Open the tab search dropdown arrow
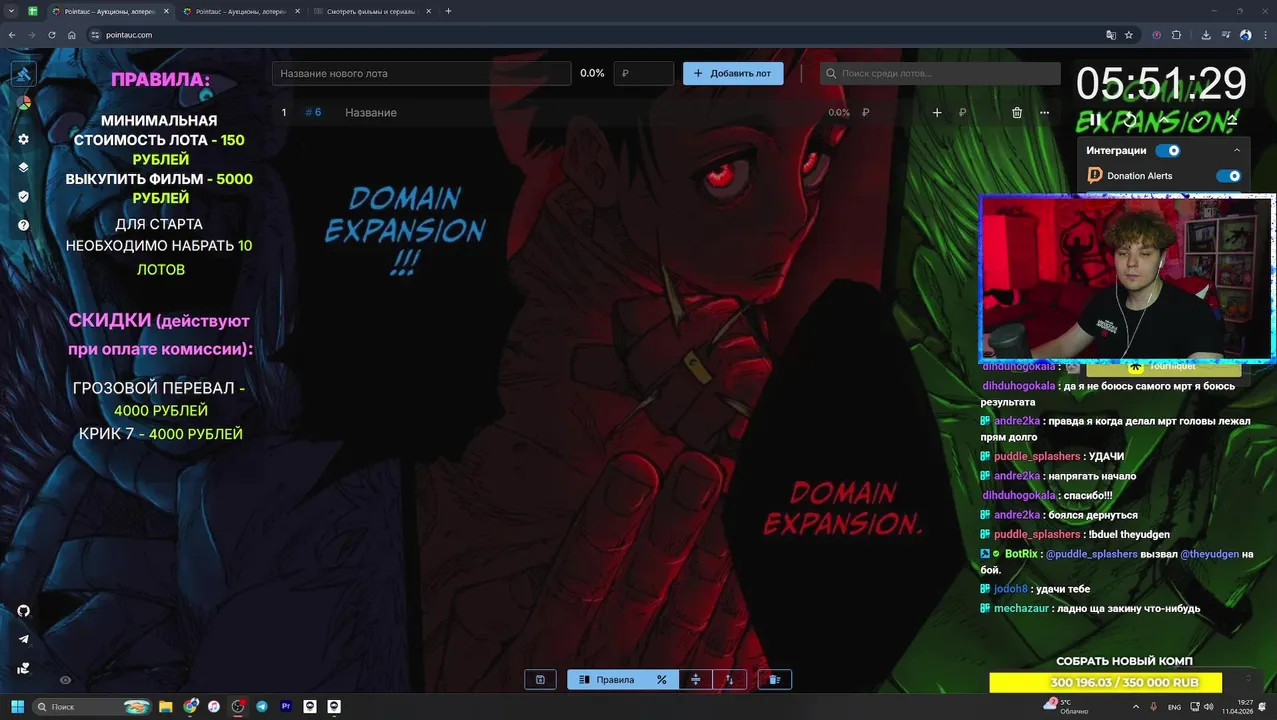The height and width of the screenshot is (720, 1277). [12, 11]
